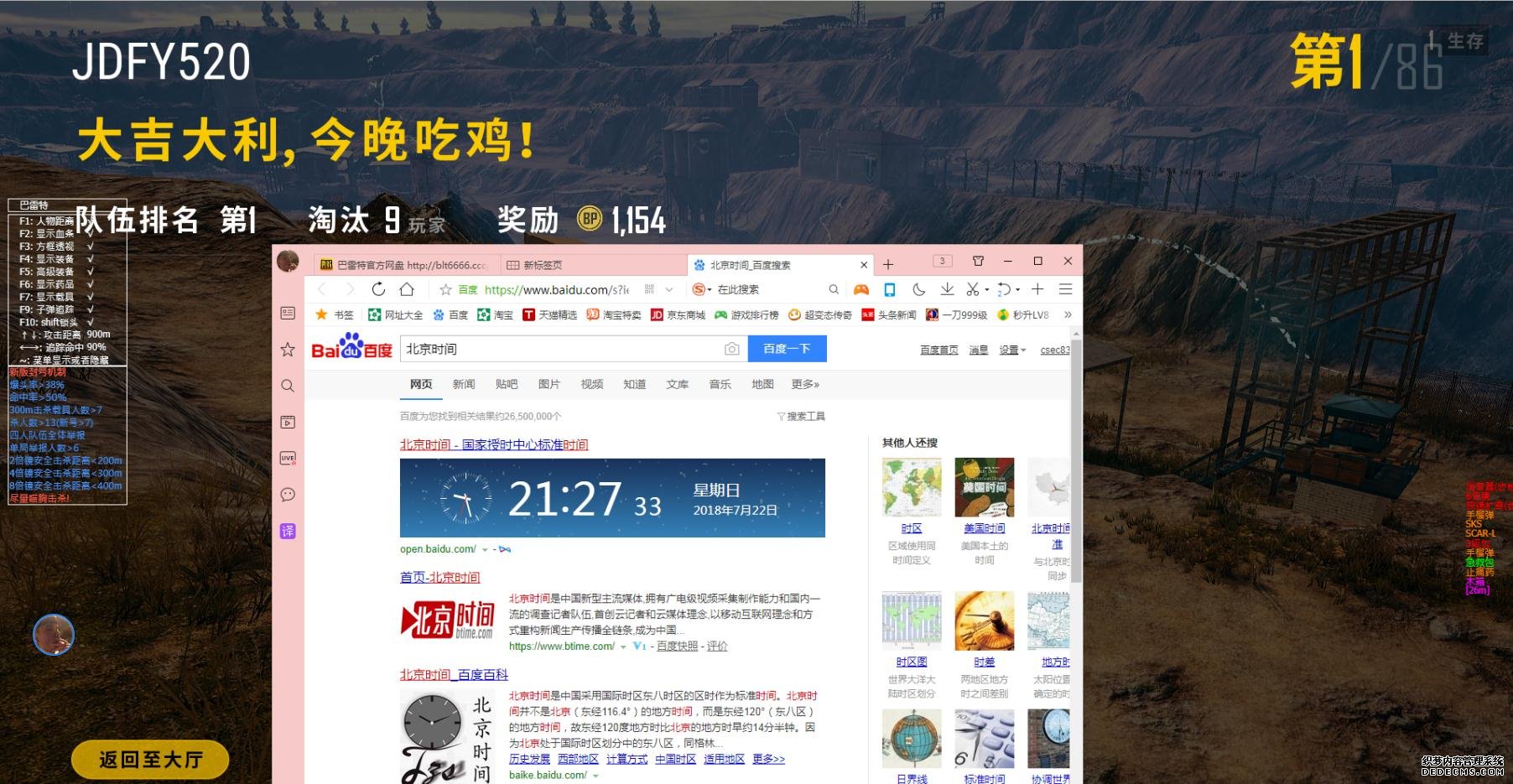Click 百度一下 search button

787,349
